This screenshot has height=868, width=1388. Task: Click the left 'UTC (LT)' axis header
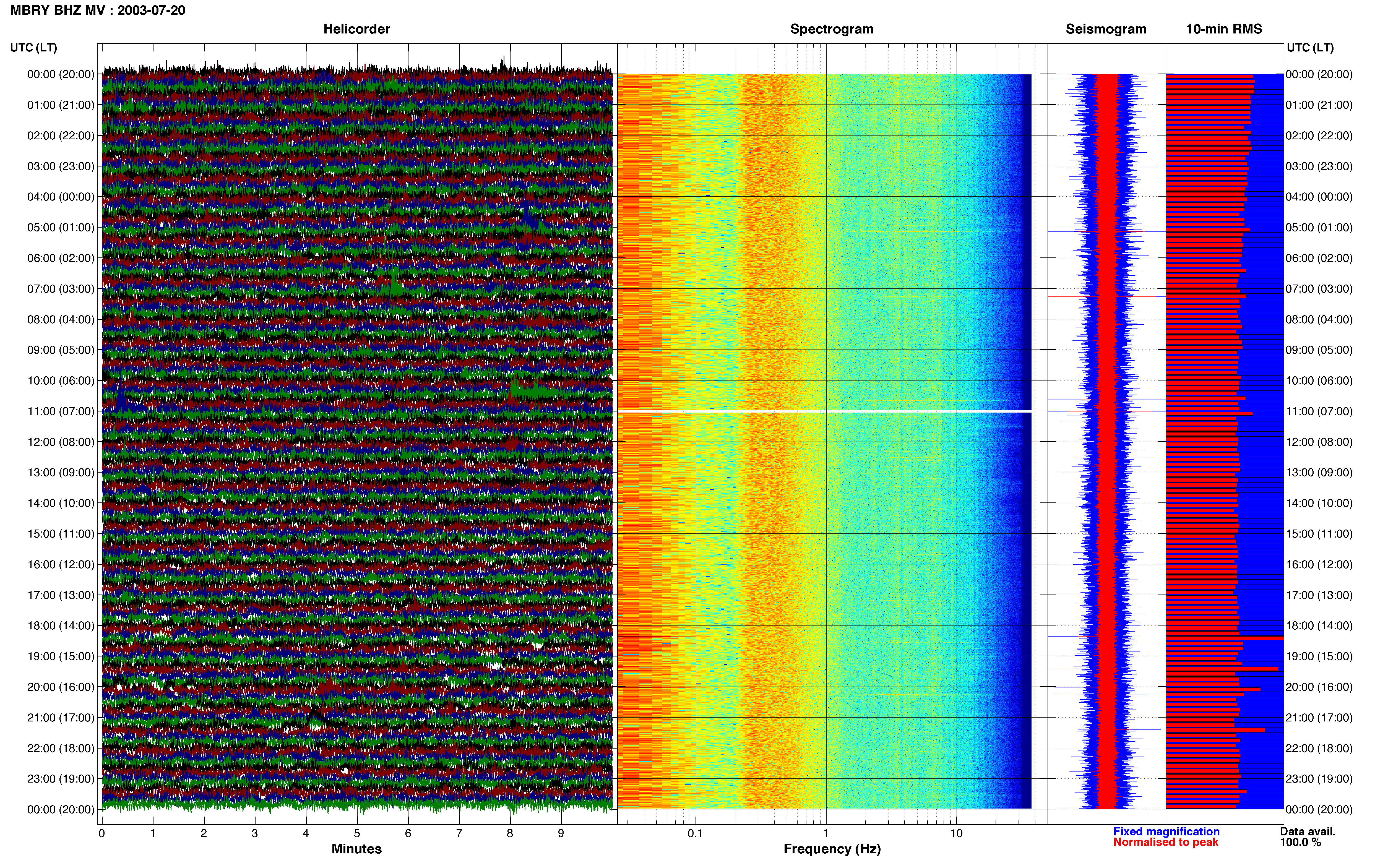pos(34,48)
